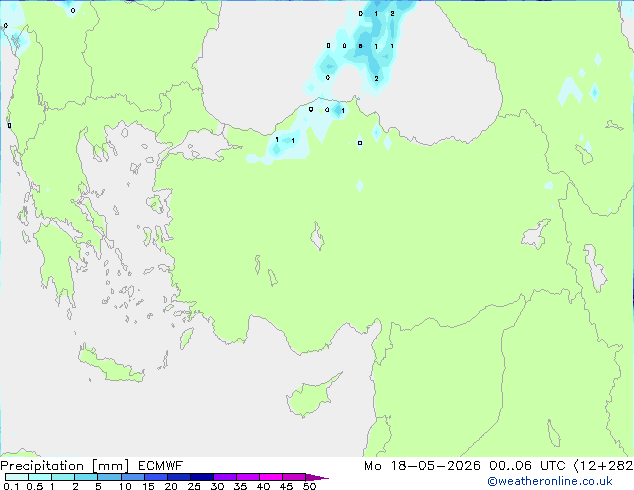Click the 0.1–0.5 mm legend swatch
The height and width of the screenshot is (490, 634).
tap(17, 477)
